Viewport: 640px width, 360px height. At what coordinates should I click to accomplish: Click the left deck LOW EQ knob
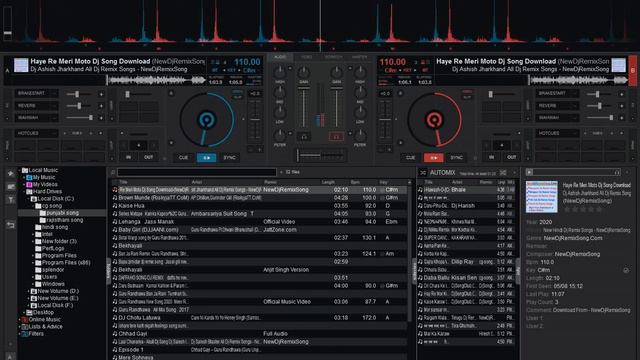pos(280,112)
